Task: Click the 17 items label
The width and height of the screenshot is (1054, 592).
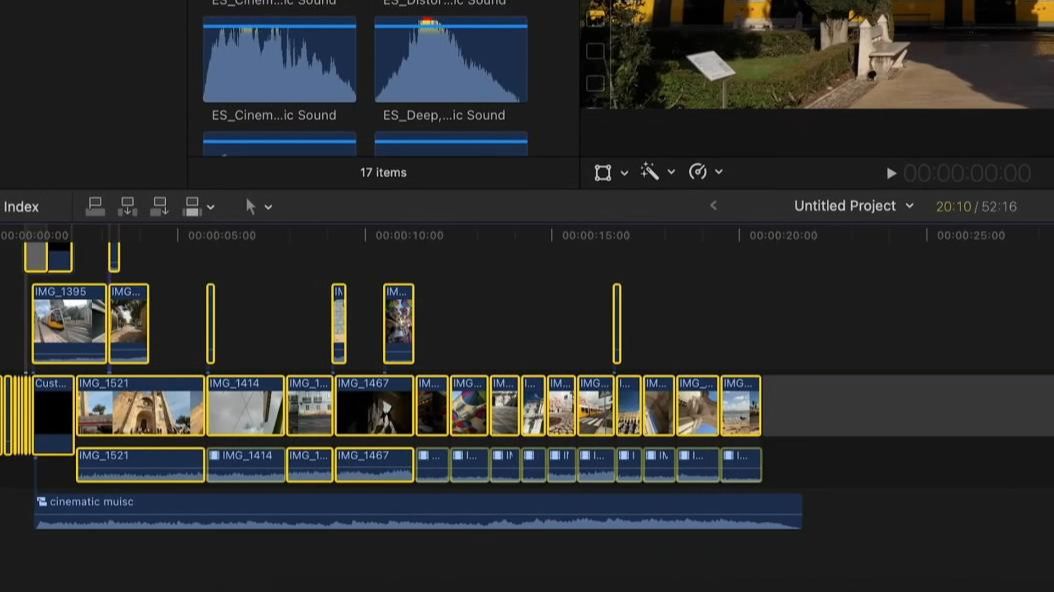Action: [383, 173]
